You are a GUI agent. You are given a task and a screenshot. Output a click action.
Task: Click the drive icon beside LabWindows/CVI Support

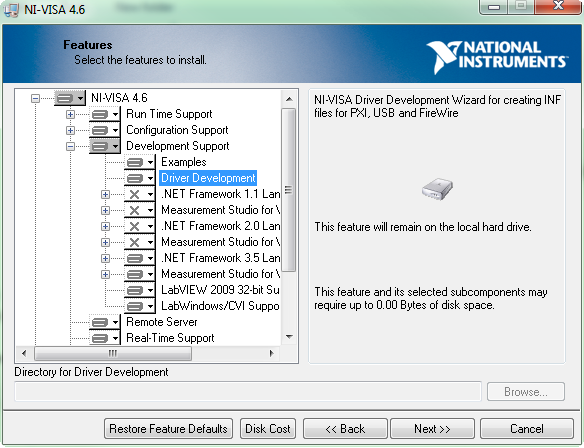[135, 306]
